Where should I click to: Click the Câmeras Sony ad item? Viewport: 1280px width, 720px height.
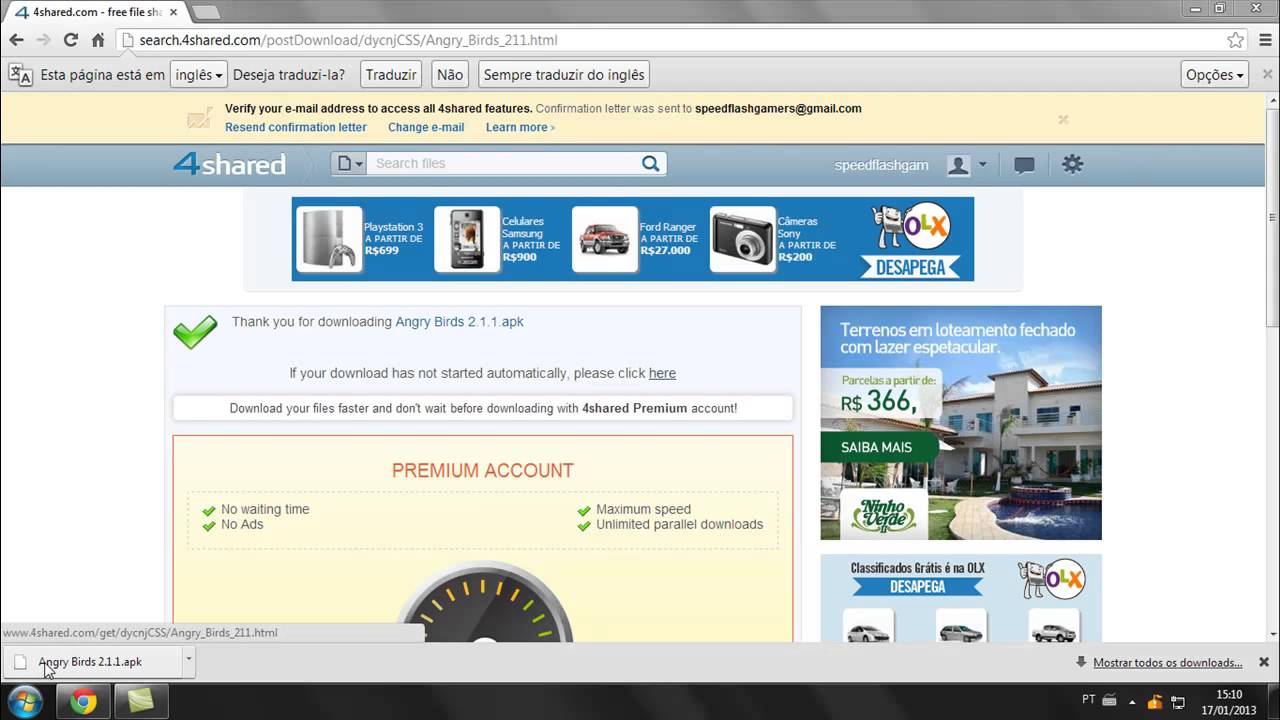coord(775,239)
